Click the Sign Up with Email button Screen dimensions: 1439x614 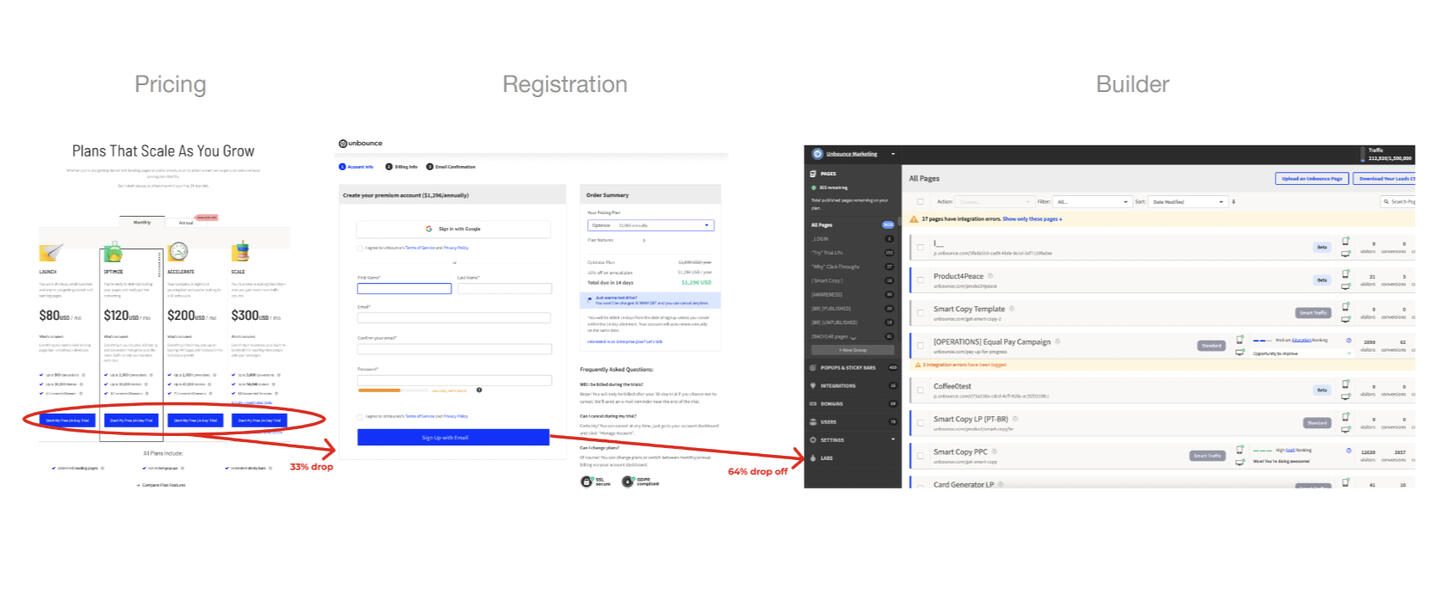pos(453,437)
